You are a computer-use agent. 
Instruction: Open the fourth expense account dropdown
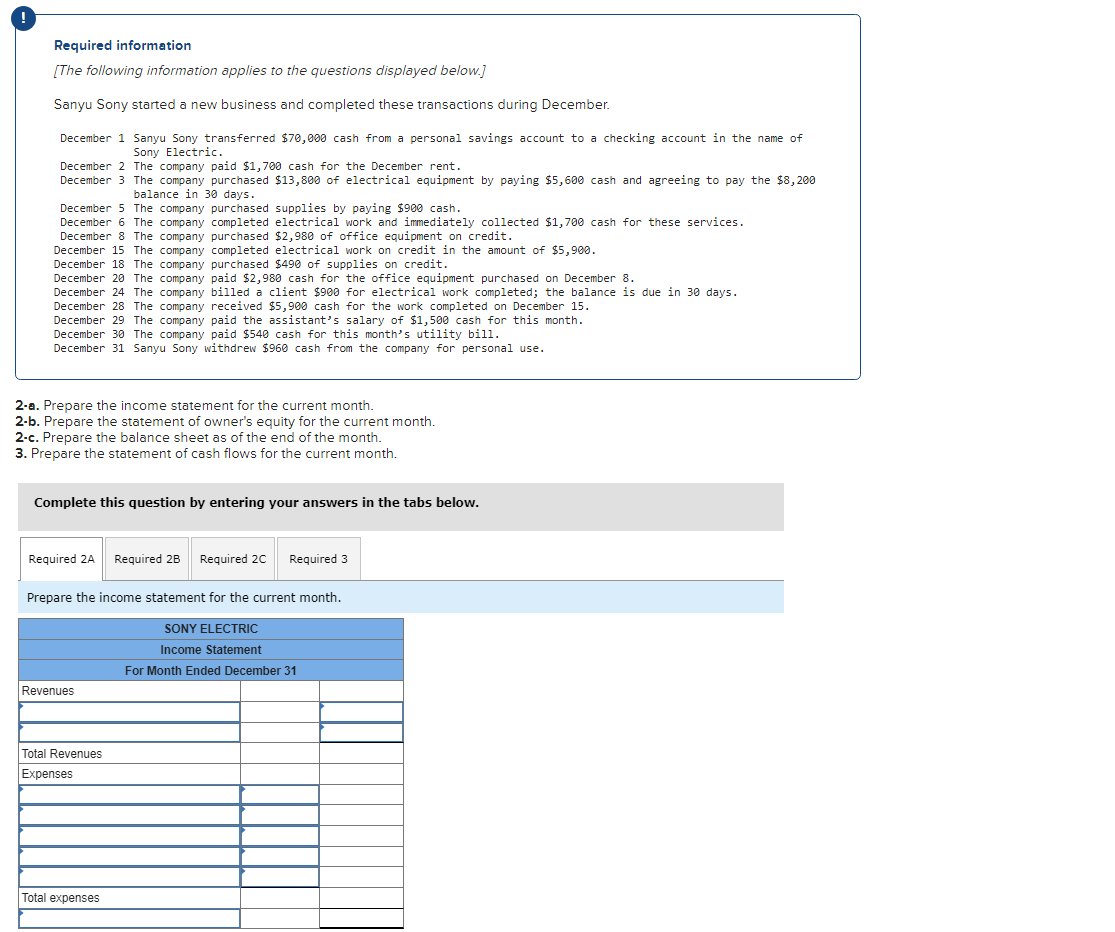click(130, 856)
